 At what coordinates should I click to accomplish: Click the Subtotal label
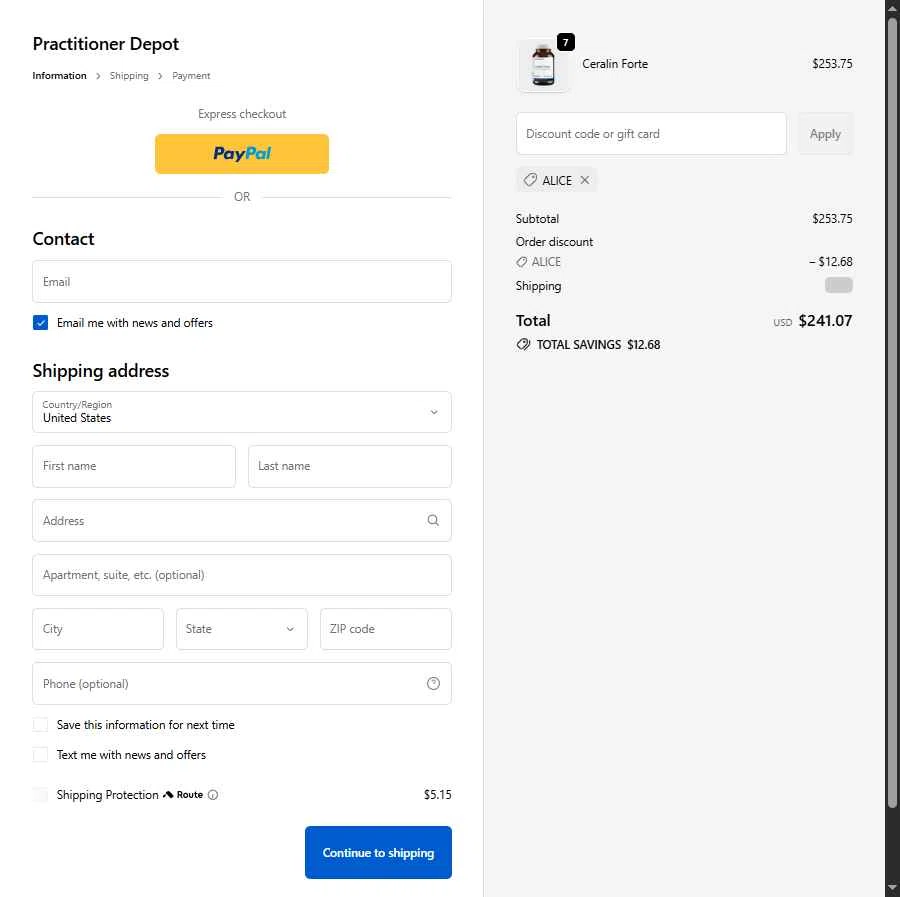point(537,219)
